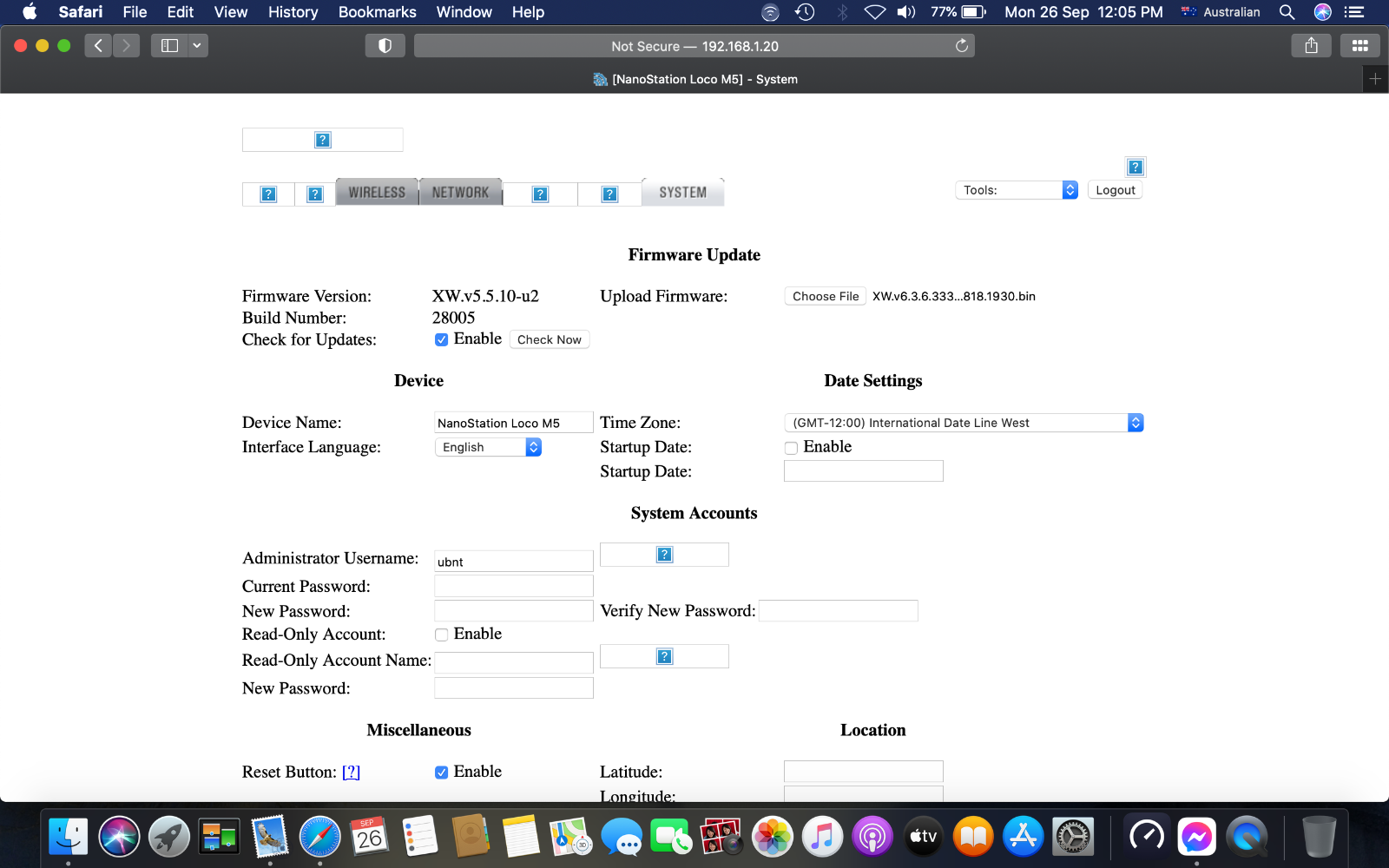Enable the Startup Date checkbox
Viewport: 1389px width, 868px height.
[791, 448]
